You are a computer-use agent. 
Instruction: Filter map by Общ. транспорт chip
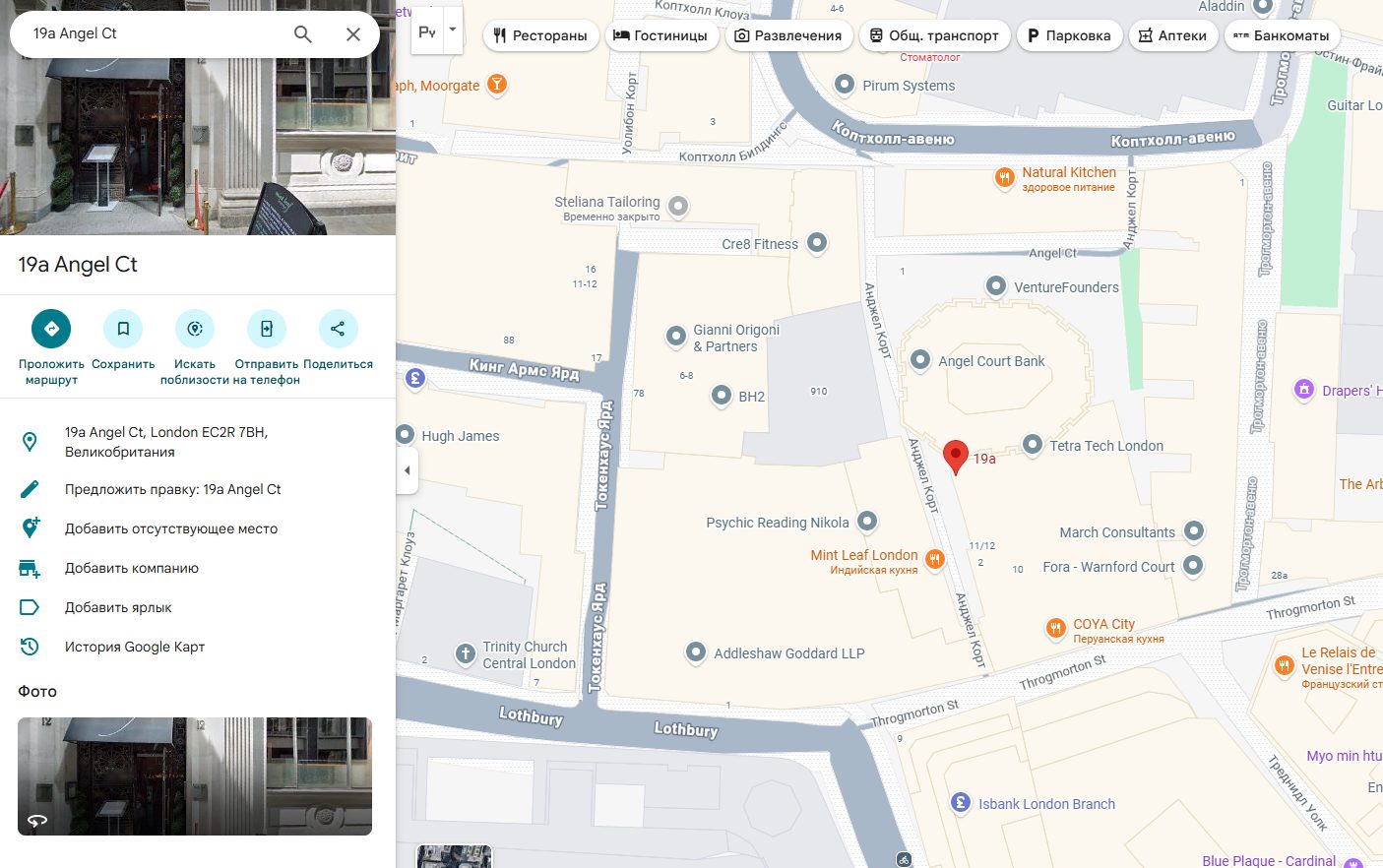tap(934, 35)
